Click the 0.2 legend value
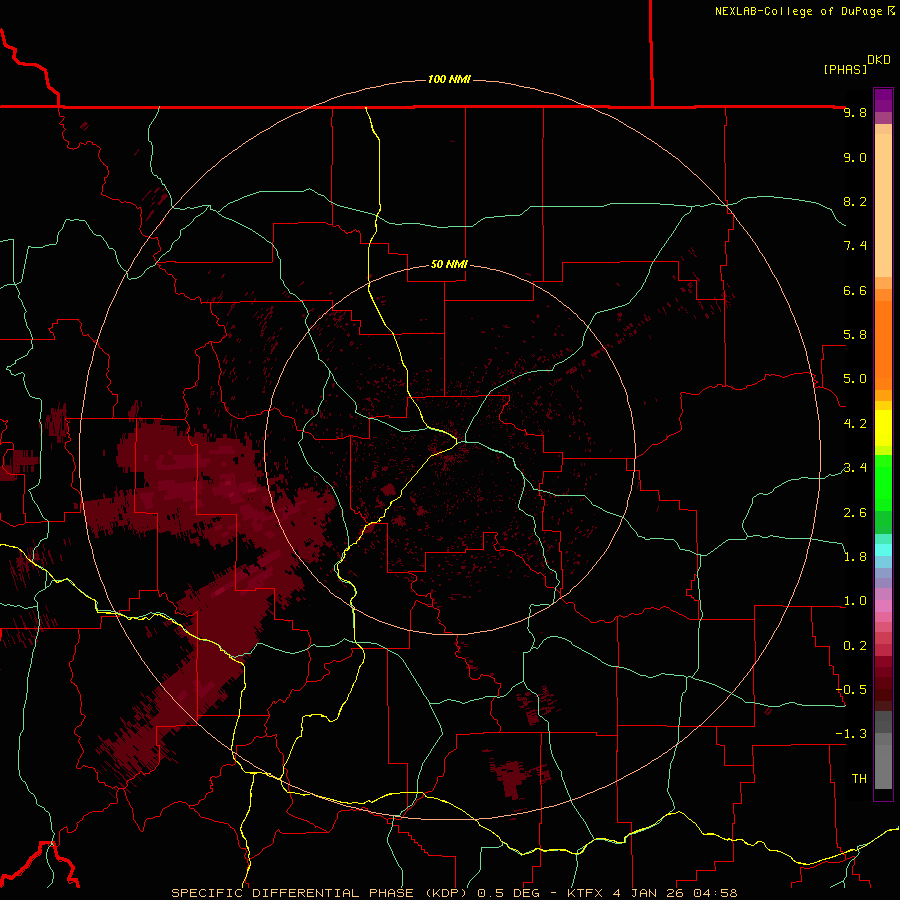The image size is (900, 900). pos(855,646)
